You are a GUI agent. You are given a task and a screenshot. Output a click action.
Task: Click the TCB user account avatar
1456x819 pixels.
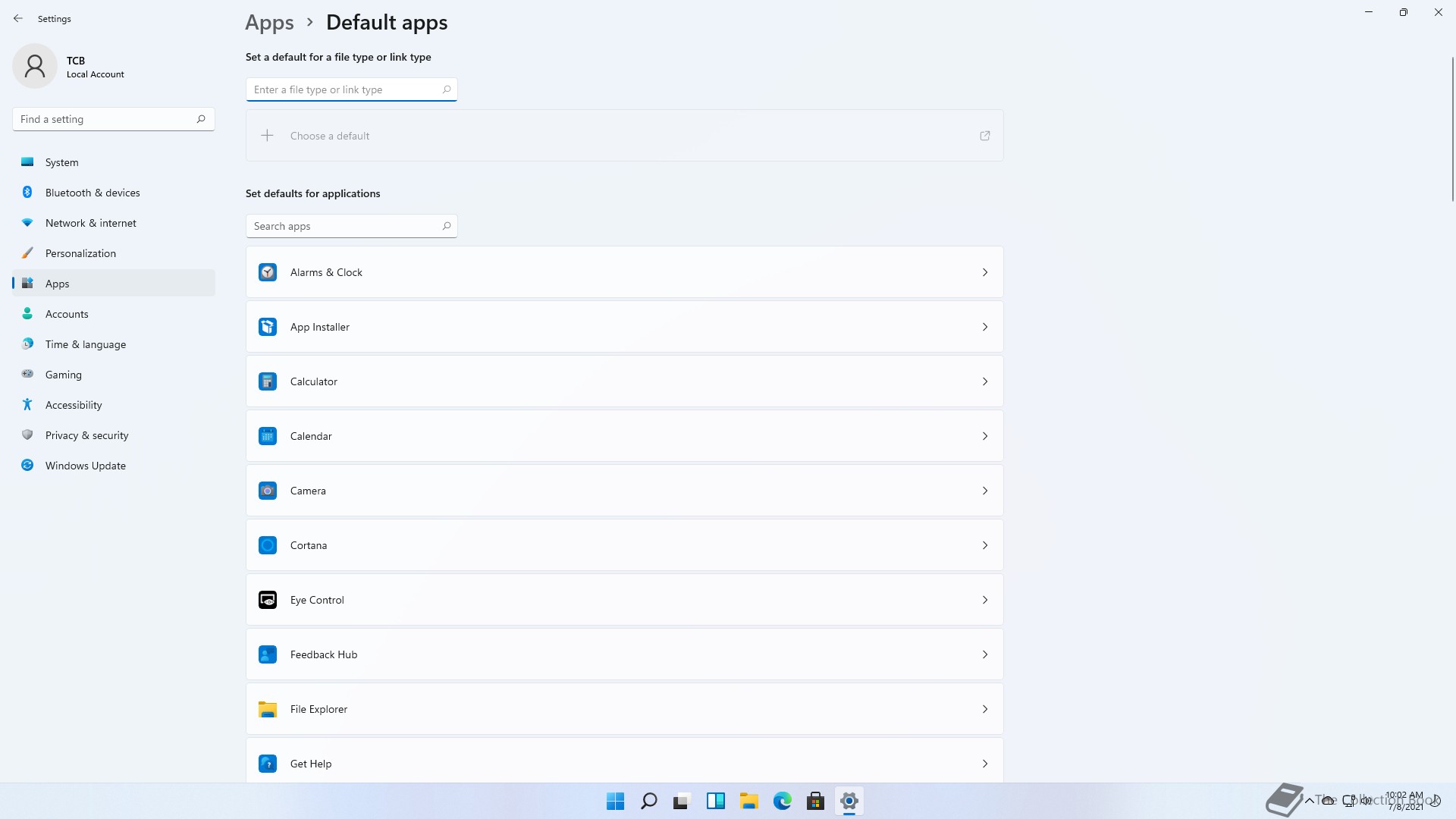[x=35, y=66]
